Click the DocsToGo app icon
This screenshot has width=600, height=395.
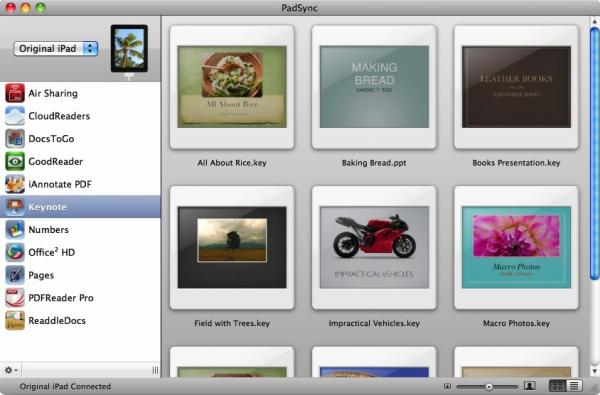click(15, 139)
